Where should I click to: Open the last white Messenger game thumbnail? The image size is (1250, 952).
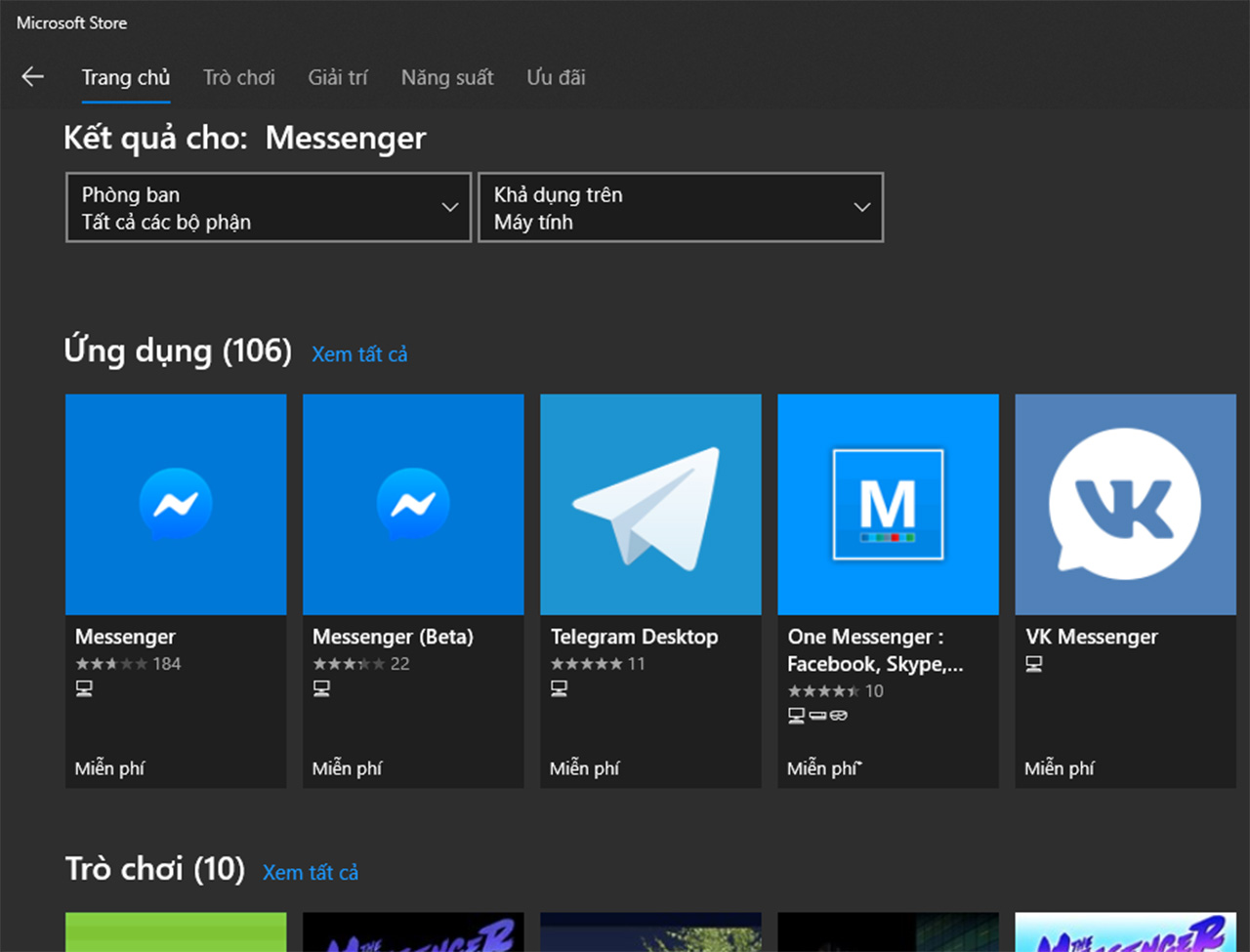point(1125,932)
